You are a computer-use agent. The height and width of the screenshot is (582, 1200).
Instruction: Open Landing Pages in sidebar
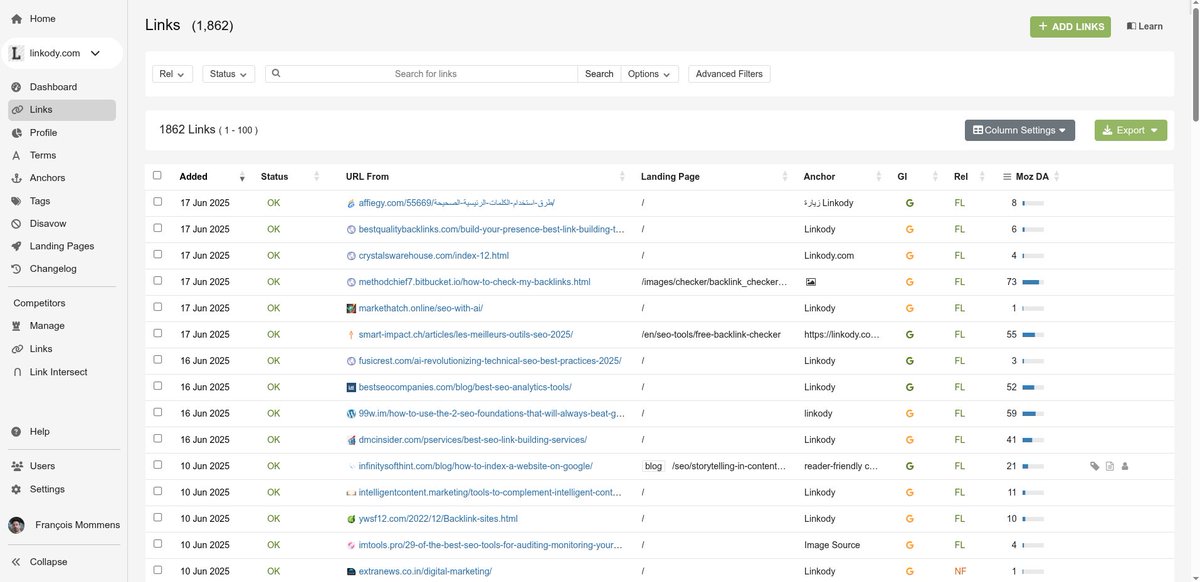tap(62, 246)
